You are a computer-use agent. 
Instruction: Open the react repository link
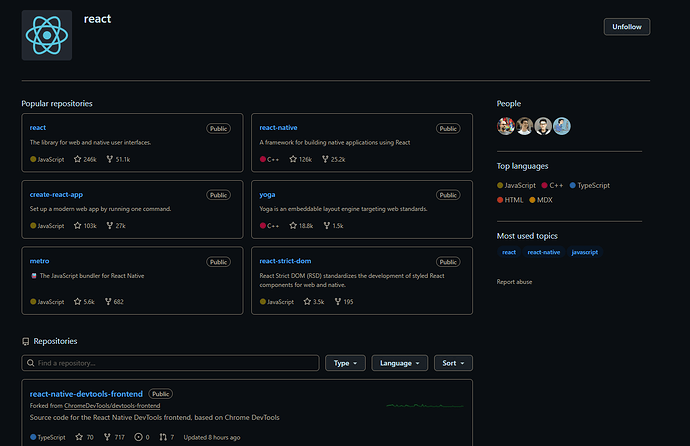[x=38, y=128]
